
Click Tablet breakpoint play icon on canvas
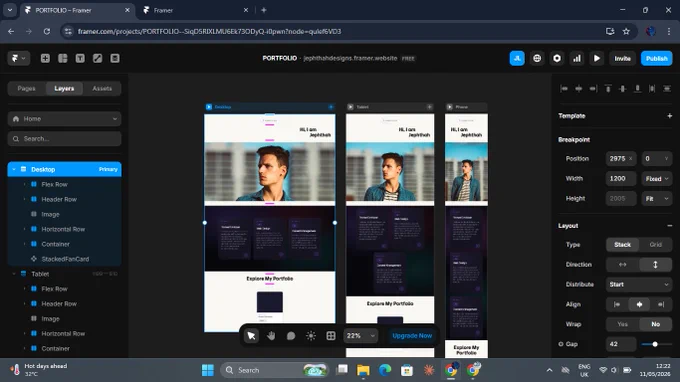tap(350, 107)
